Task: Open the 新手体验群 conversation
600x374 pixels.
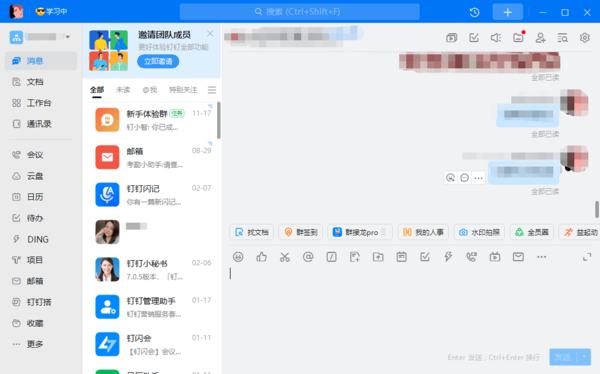Action: 152,120
